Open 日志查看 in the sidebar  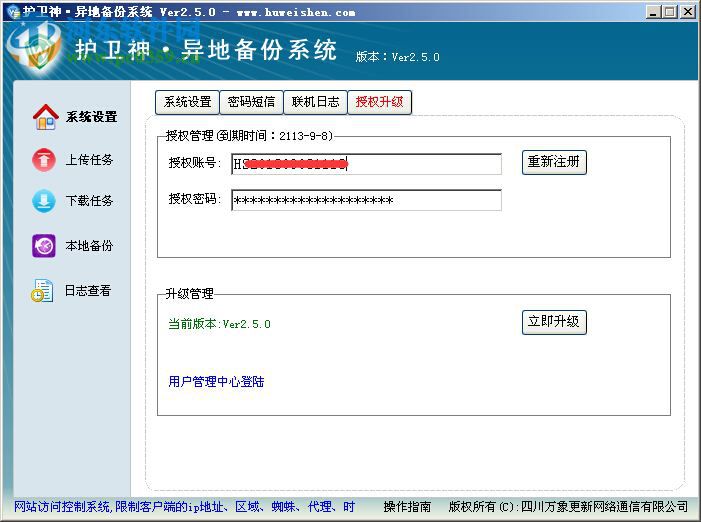(88, 291)
